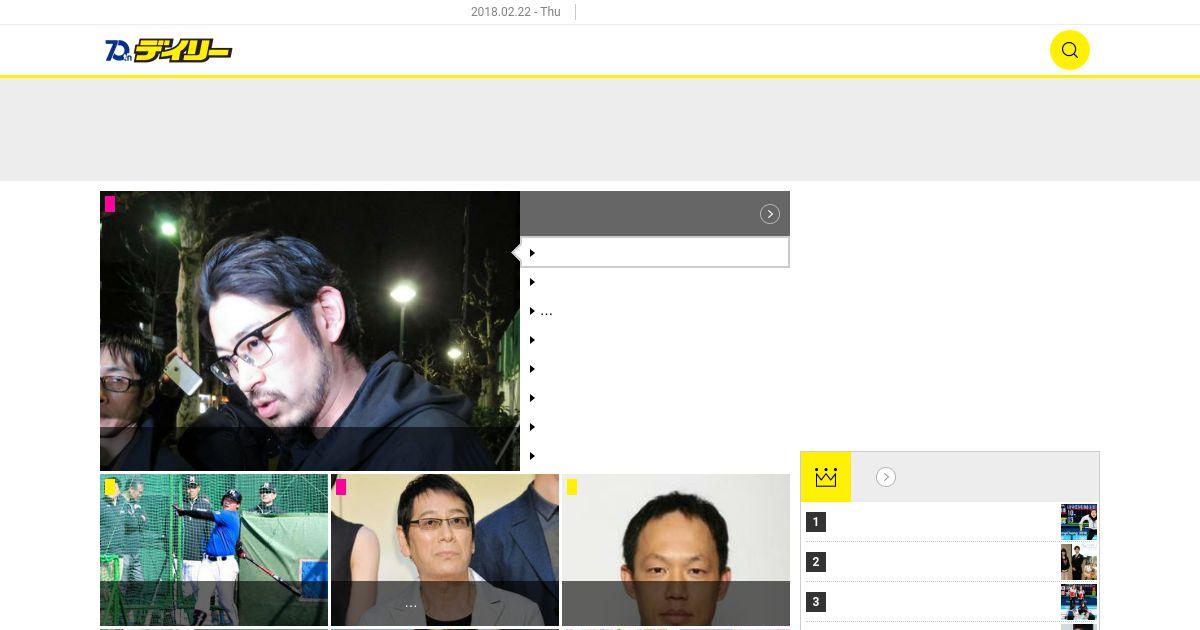Click the pink tag on the gray jacket man photo

[341, 487]
